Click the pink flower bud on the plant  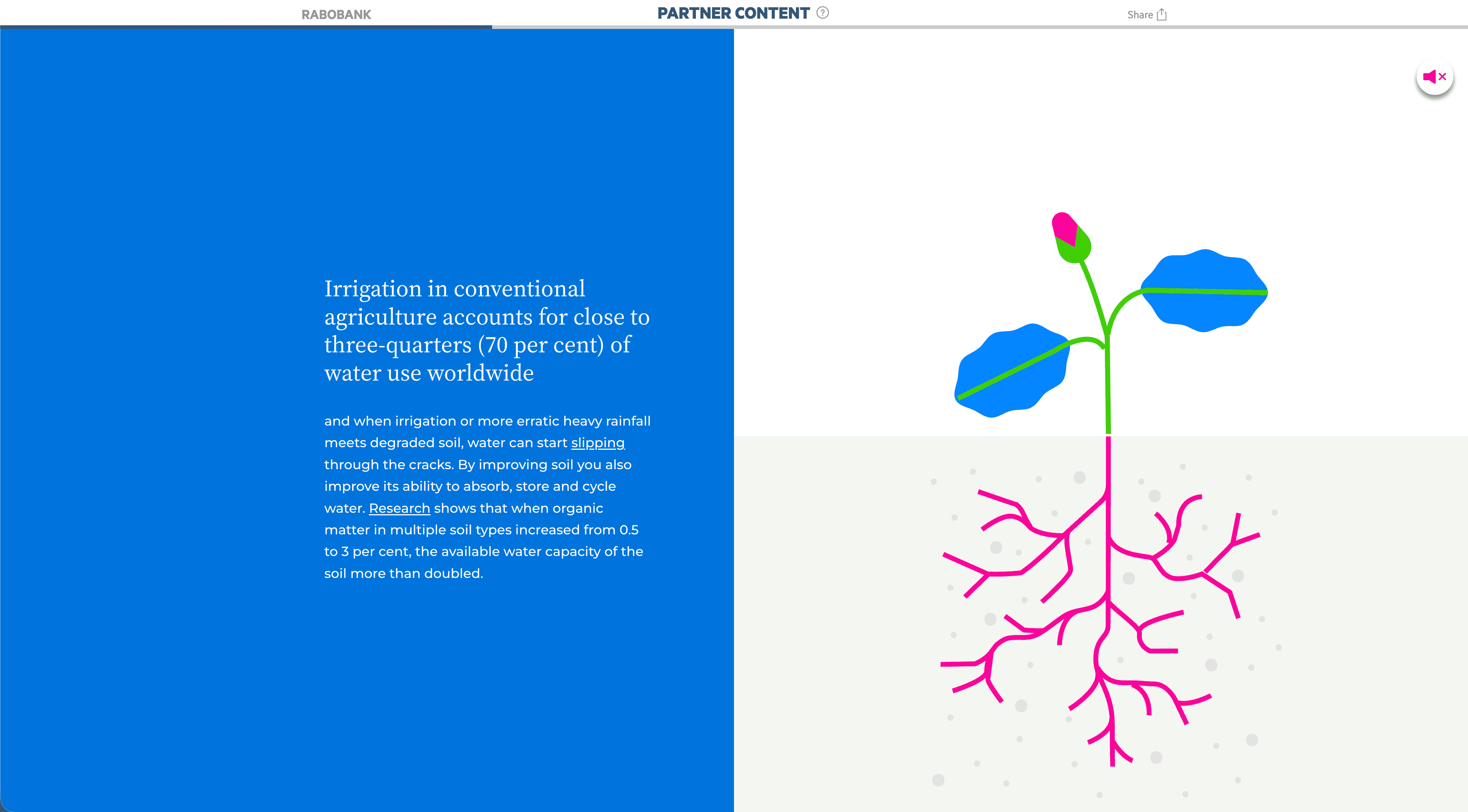point(1063,227)
